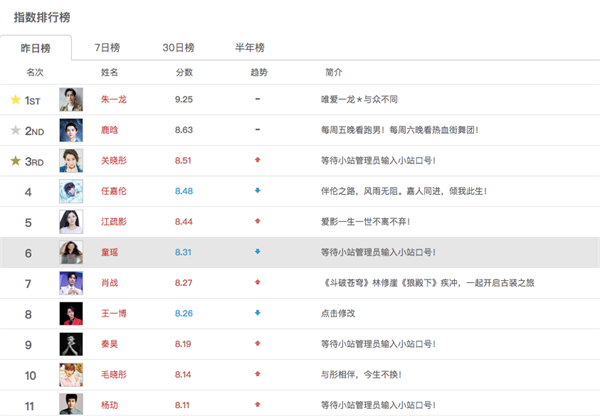This screenshot has width=600, height=416.
Task: Open the 30日榜 tab
Action: point(178,47)
